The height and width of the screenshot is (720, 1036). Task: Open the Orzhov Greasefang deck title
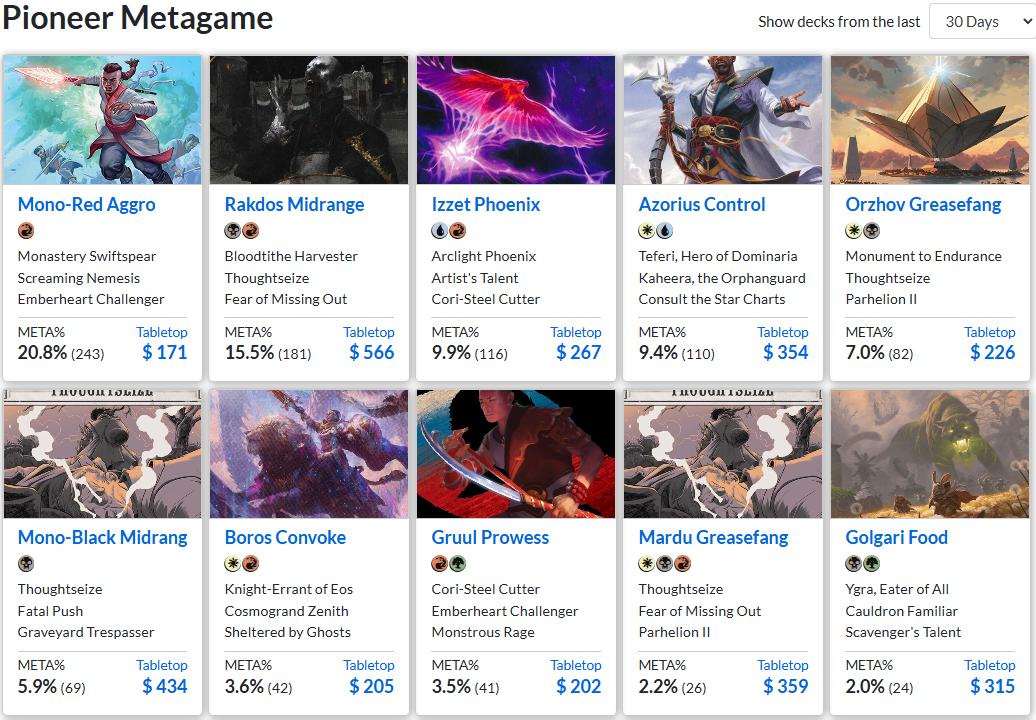pyautogui.click(x=923, y=204)
